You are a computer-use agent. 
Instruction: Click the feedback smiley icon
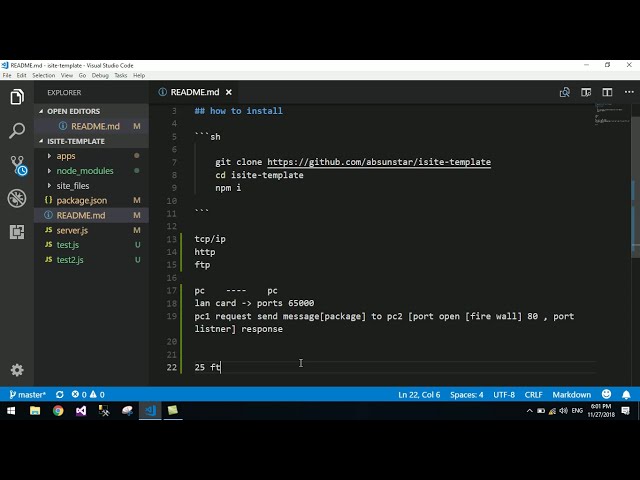coord(607,394)
